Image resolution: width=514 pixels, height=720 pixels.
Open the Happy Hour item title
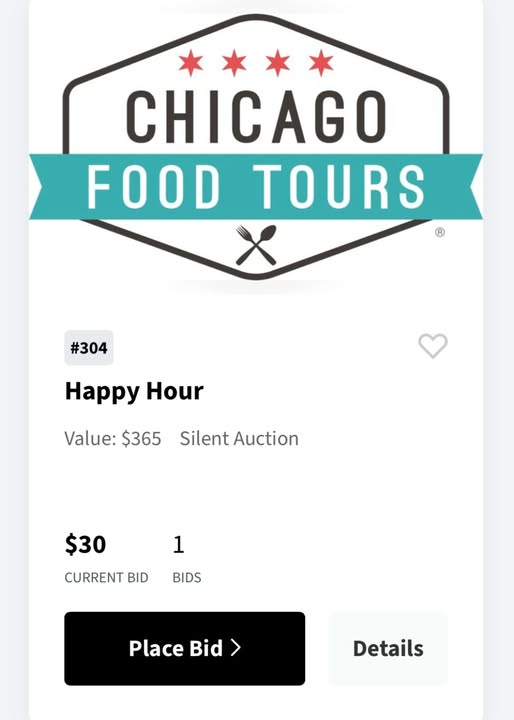(134, 391)
